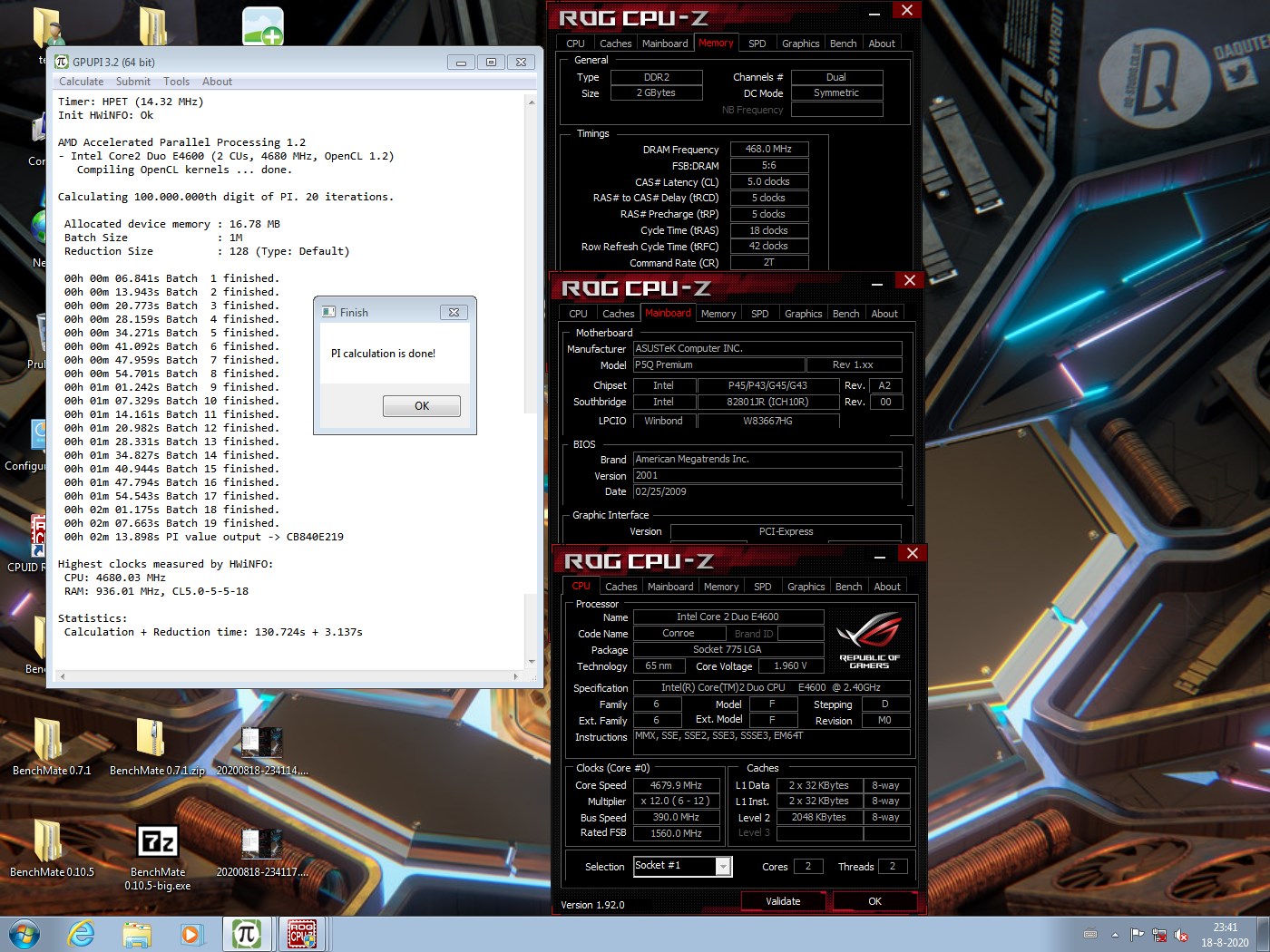The width and height of the screenshot is (1270, 952).
Task: Select the About tab in the bottom CPU-Z window
Action: [x=887, y=587]
